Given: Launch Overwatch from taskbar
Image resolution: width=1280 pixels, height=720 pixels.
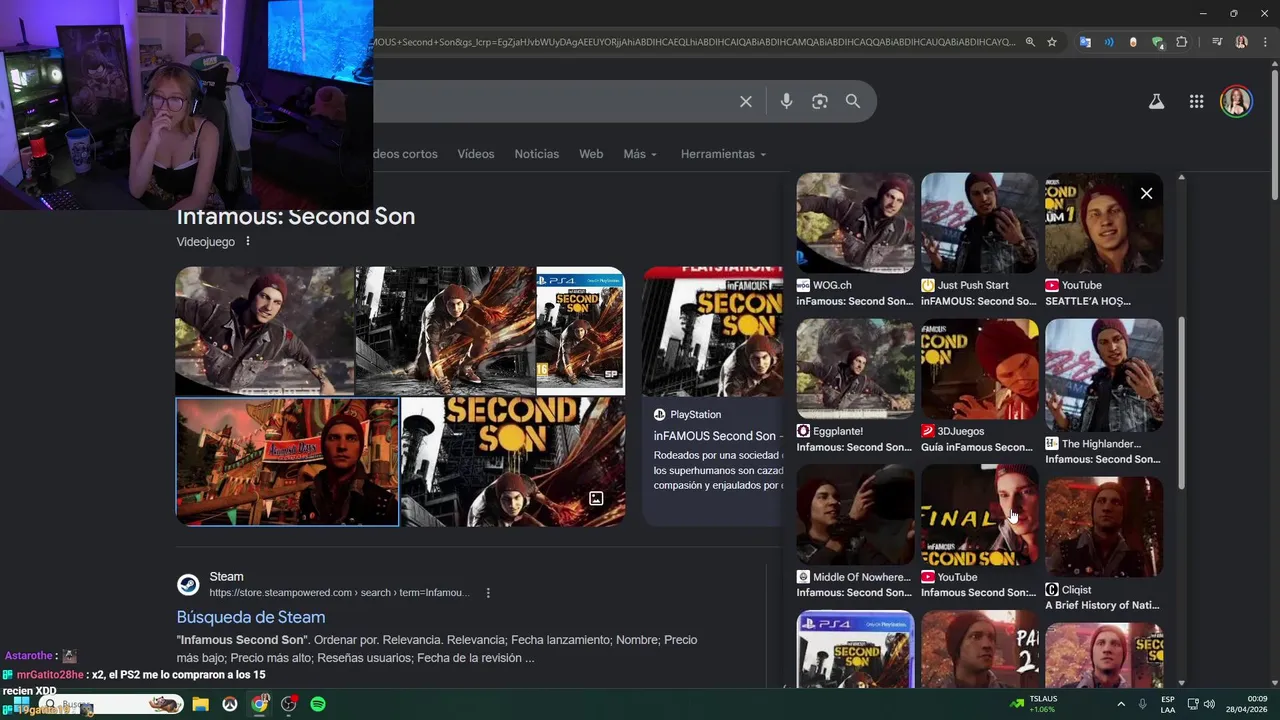Looking at the screenshot, I should (x=230, y=704).
